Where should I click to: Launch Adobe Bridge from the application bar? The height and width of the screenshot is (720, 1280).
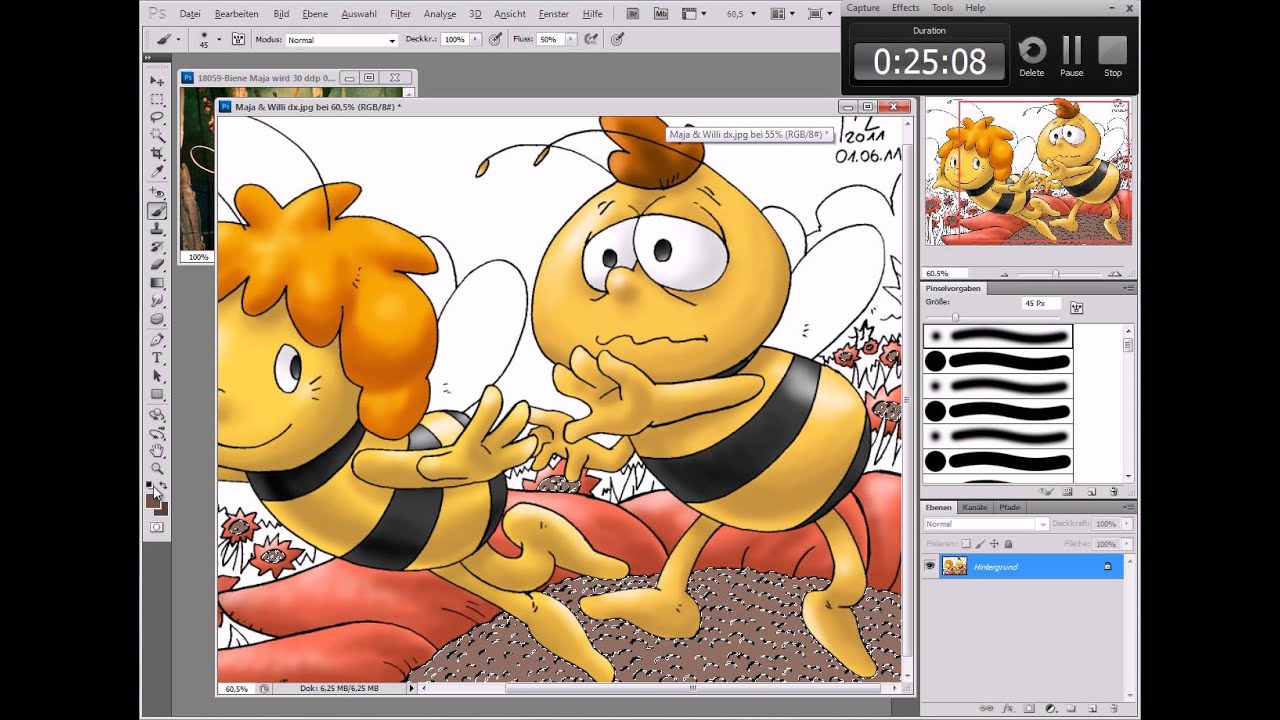coord(633,14)
